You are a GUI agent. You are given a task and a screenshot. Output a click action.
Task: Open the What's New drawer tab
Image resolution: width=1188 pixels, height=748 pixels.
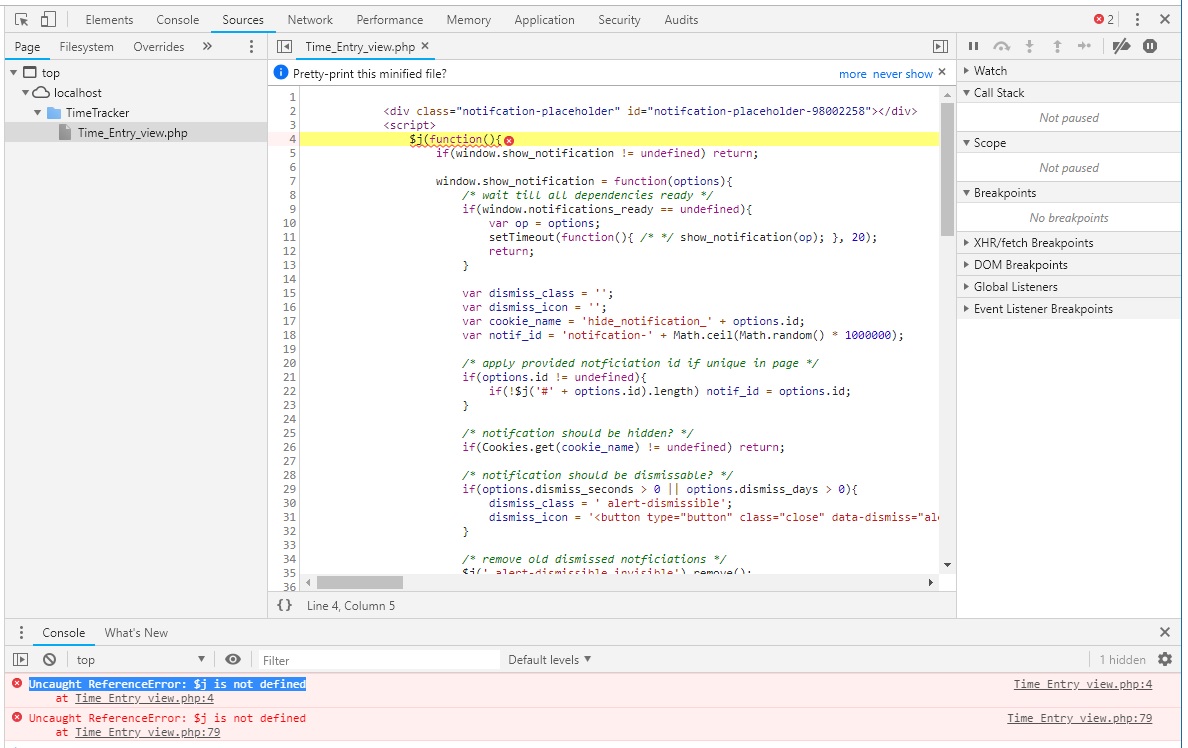(136, 633)
